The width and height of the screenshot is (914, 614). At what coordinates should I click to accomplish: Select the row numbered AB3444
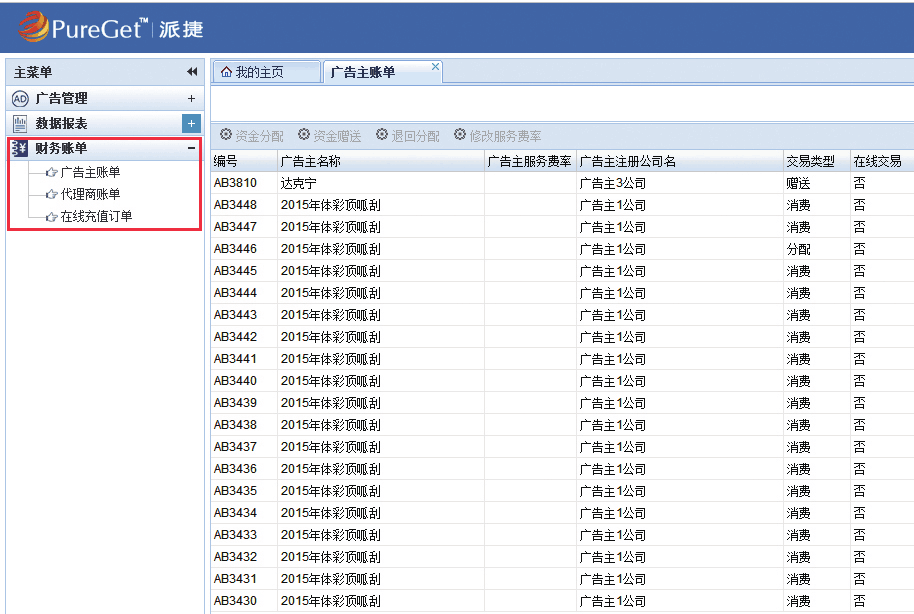coord(563,293)
